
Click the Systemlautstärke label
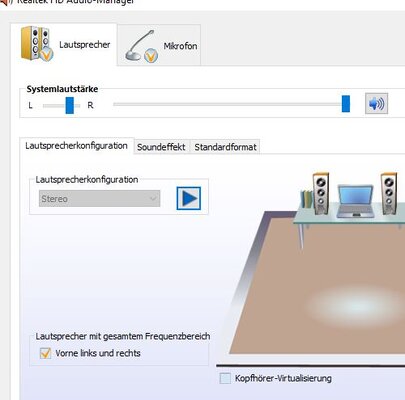click(x=62, y=89)
